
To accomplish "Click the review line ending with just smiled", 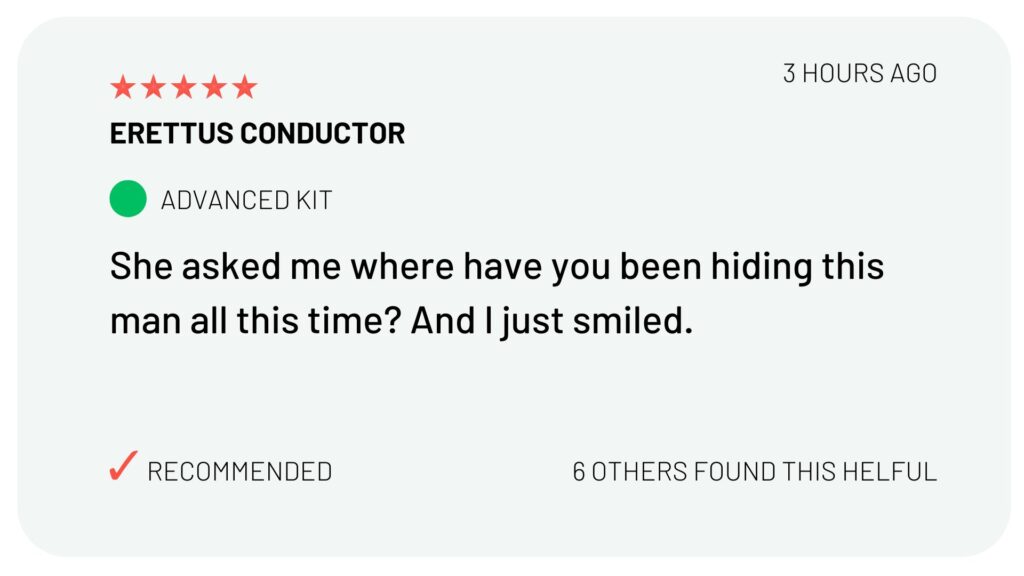I will 400,322.
